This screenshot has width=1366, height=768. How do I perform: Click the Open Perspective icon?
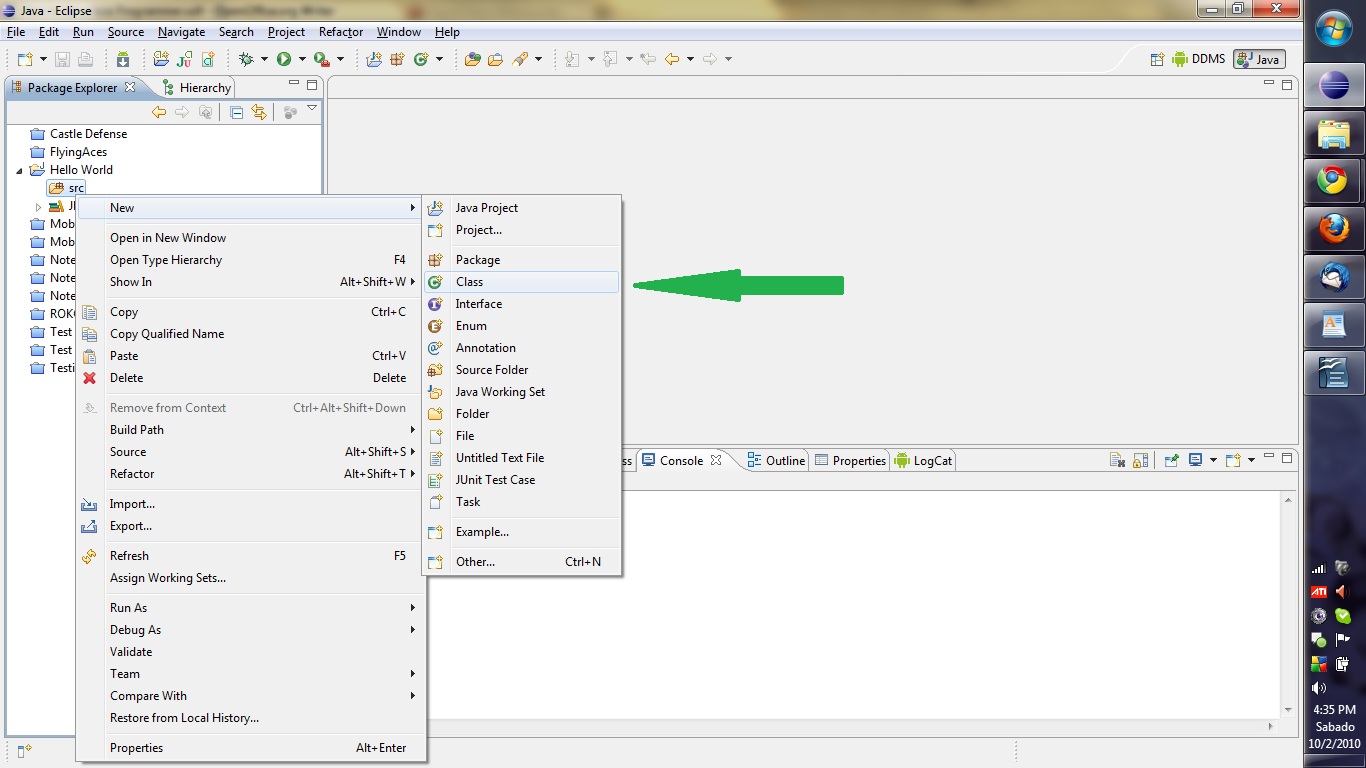click(1157, 59)
